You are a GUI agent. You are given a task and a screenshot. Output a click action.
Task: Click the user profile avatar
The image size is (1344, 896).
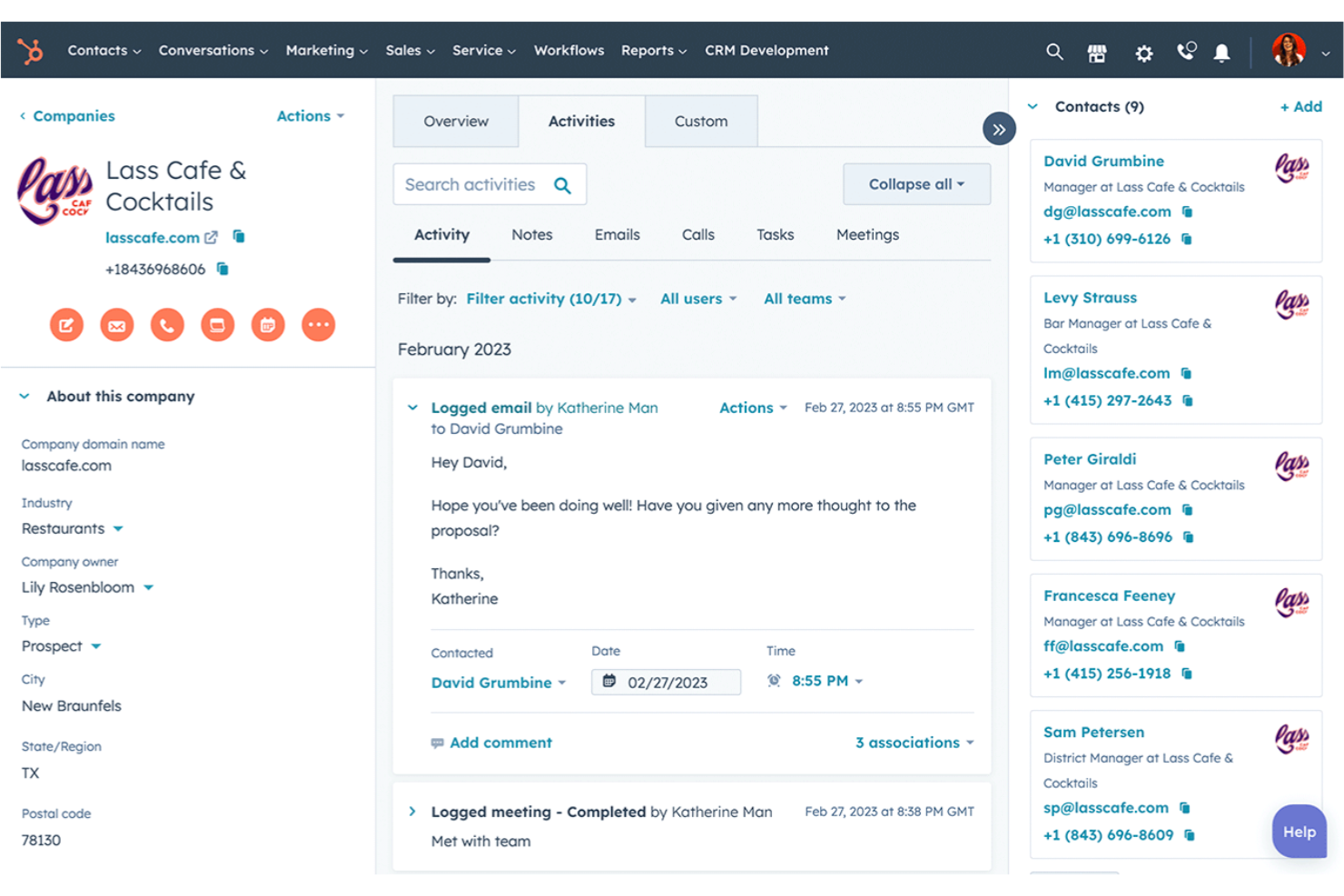[x=1289, y=50]
